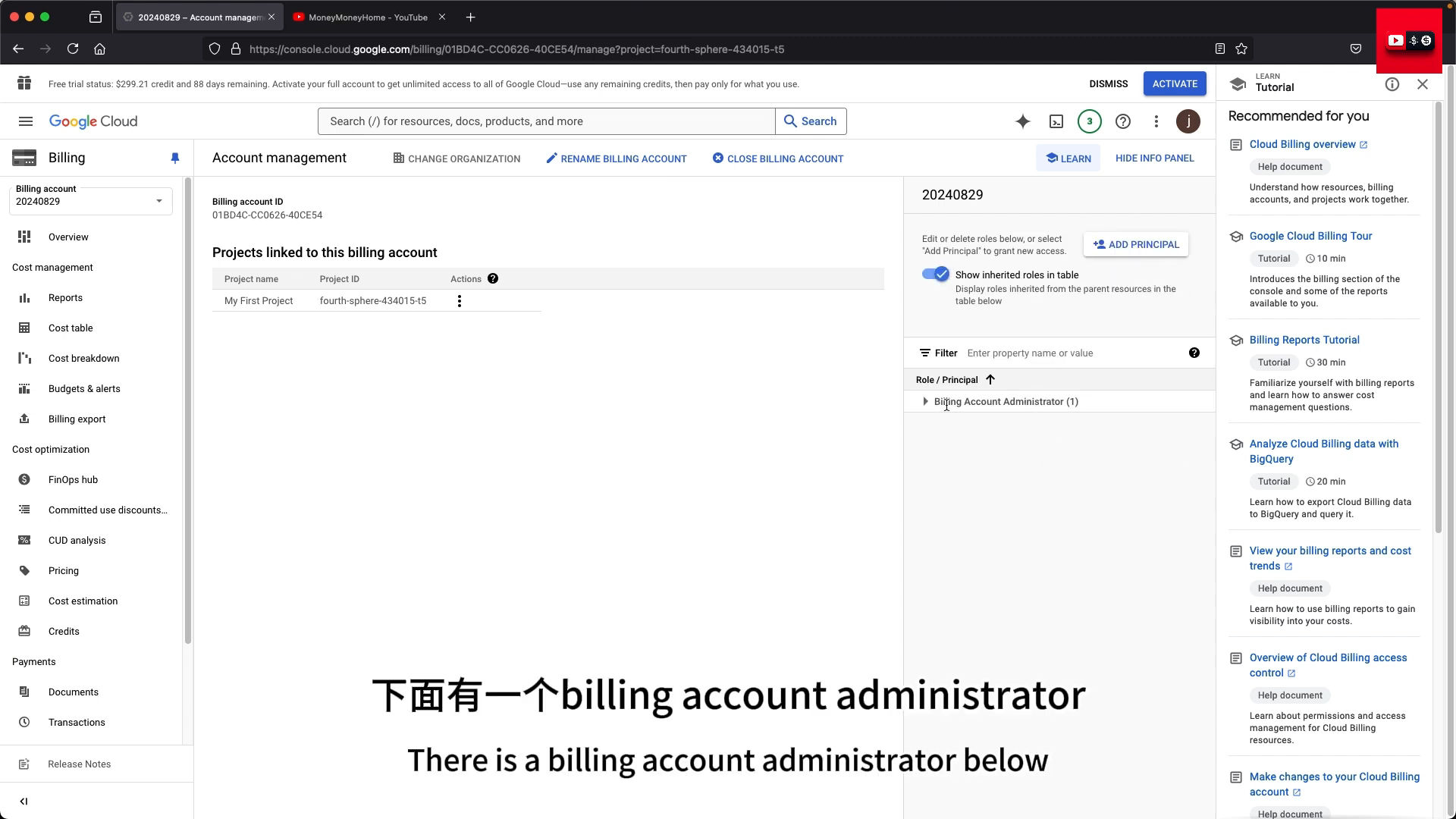The image size is (1456, 819).
Task: Open Firefox reader view icon
Action: coord(1220,49)
